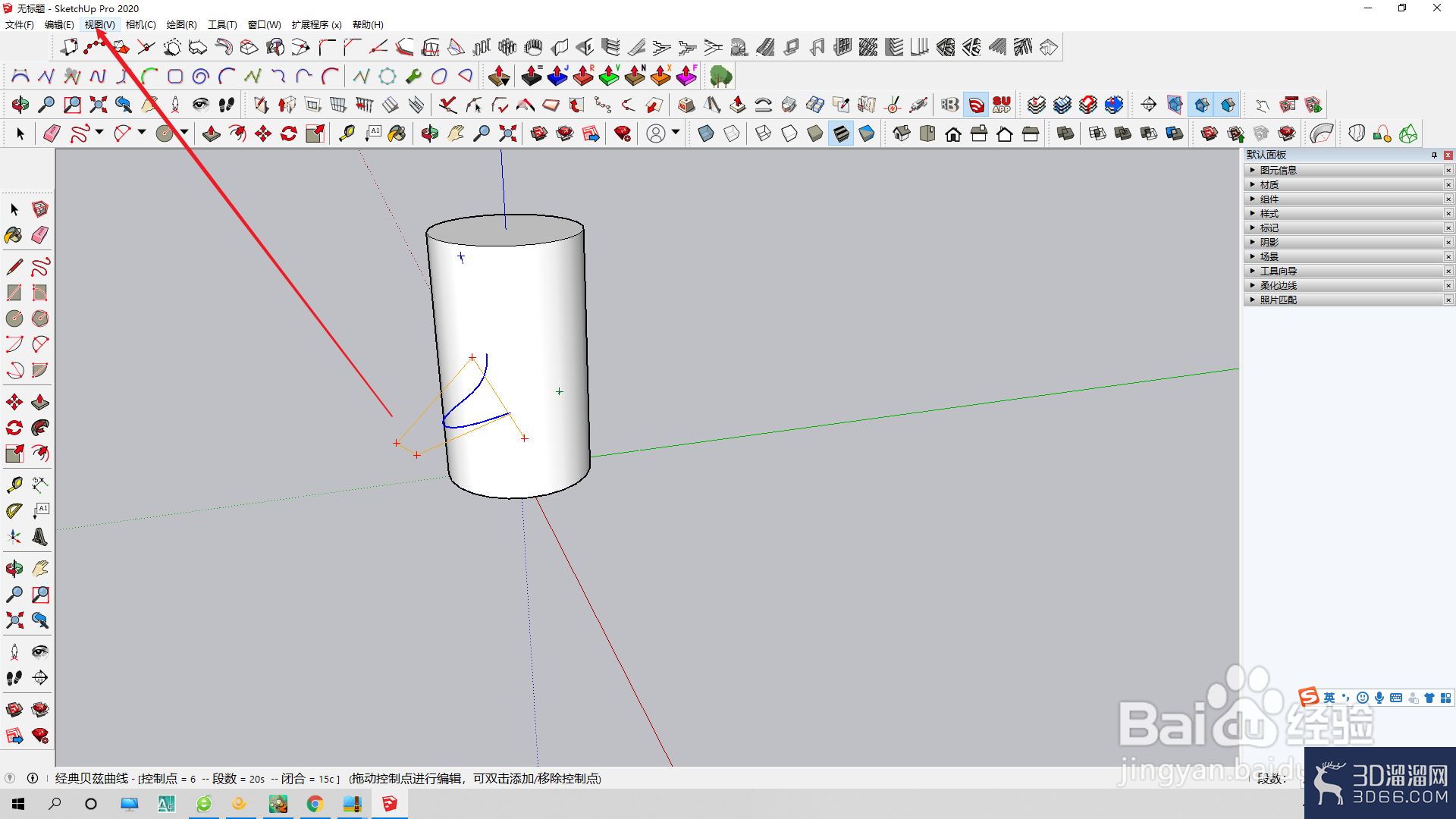Select the Polygon tool

point(40,318)
